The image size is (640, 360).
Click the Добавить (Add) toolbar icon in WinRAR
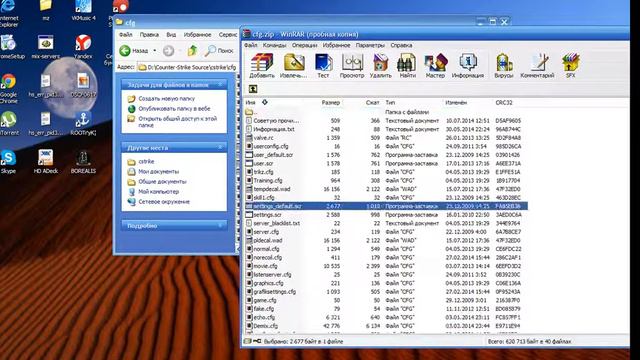click(x=262, y=65)
